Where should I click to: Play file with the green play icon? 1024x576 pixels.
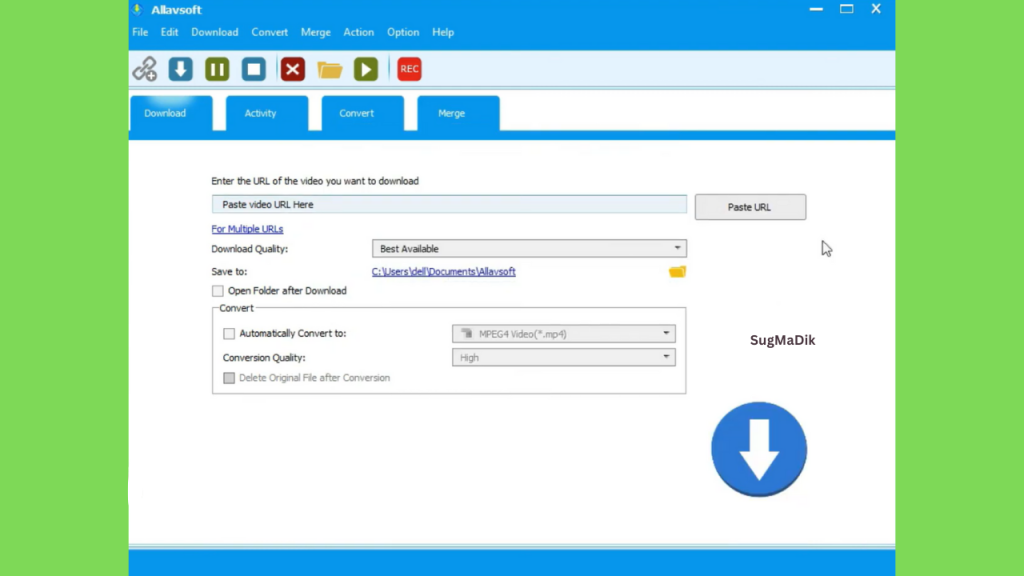pyautogui.click(x=366, y=69)
